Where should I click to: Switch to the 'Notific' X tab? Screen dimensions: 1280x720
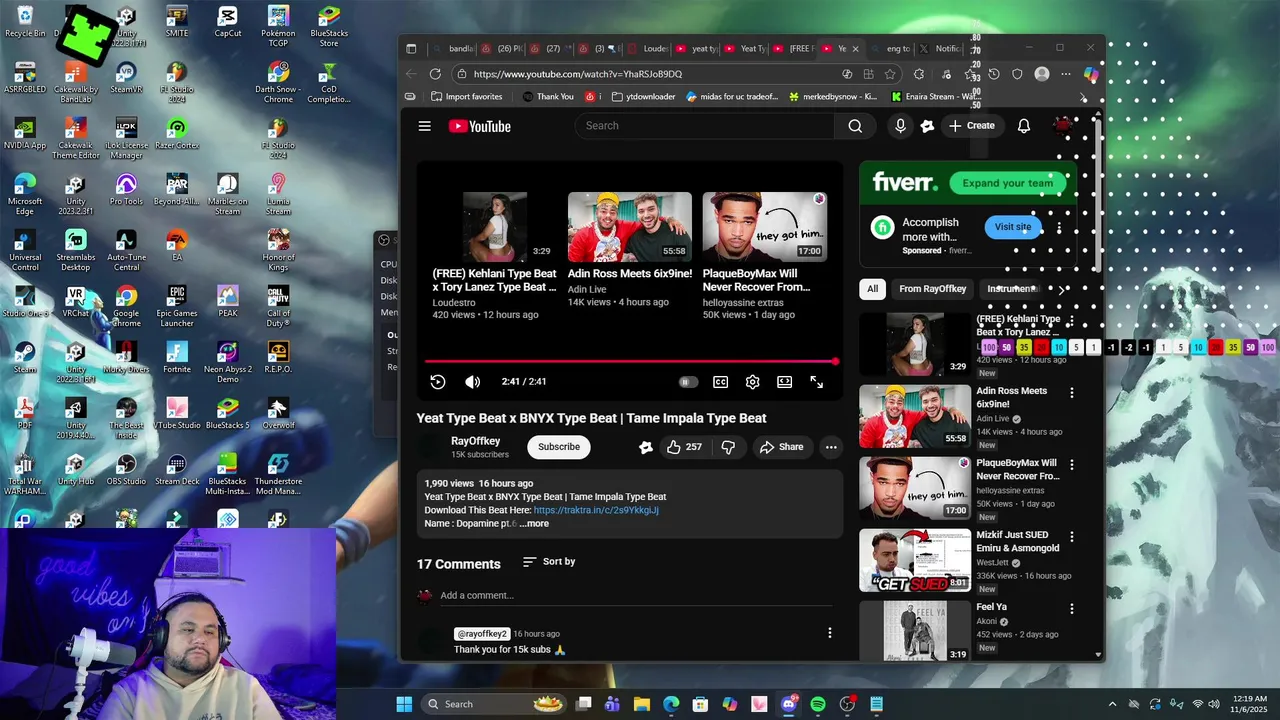(x=941, y=48)
